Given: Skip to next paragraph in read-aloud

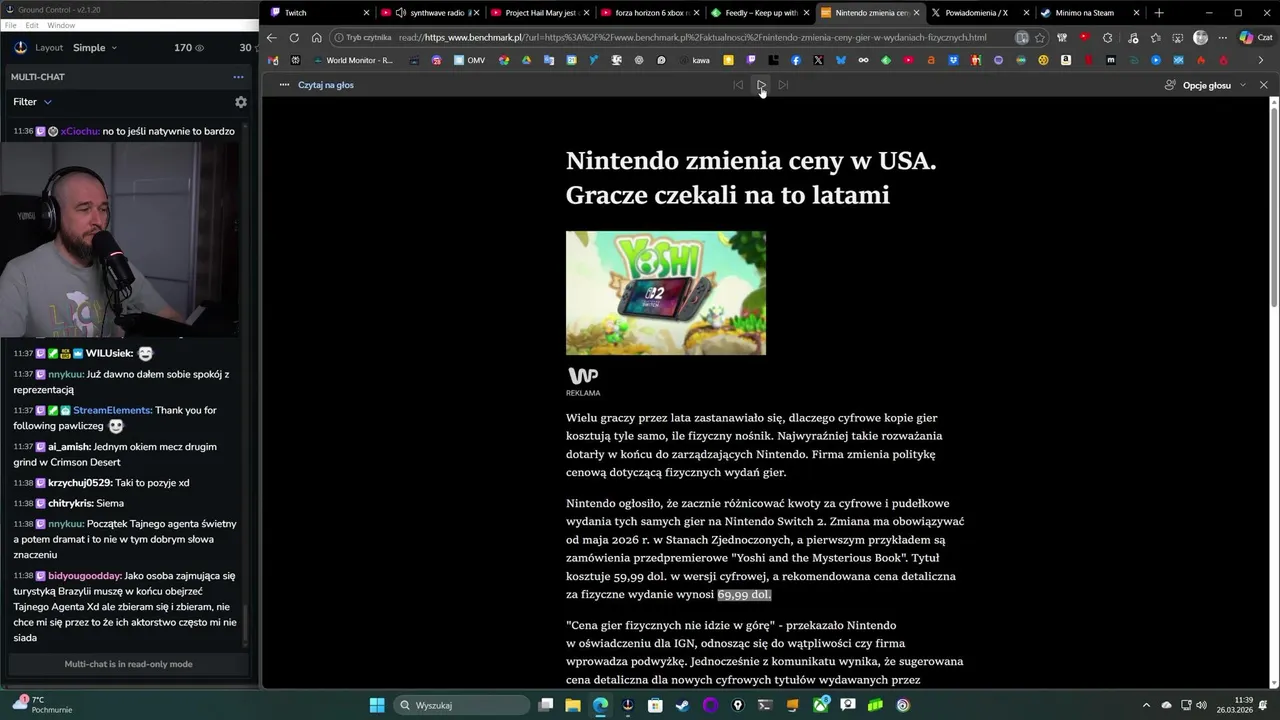Looking at the screenshot, I should [x=783, y=85].
